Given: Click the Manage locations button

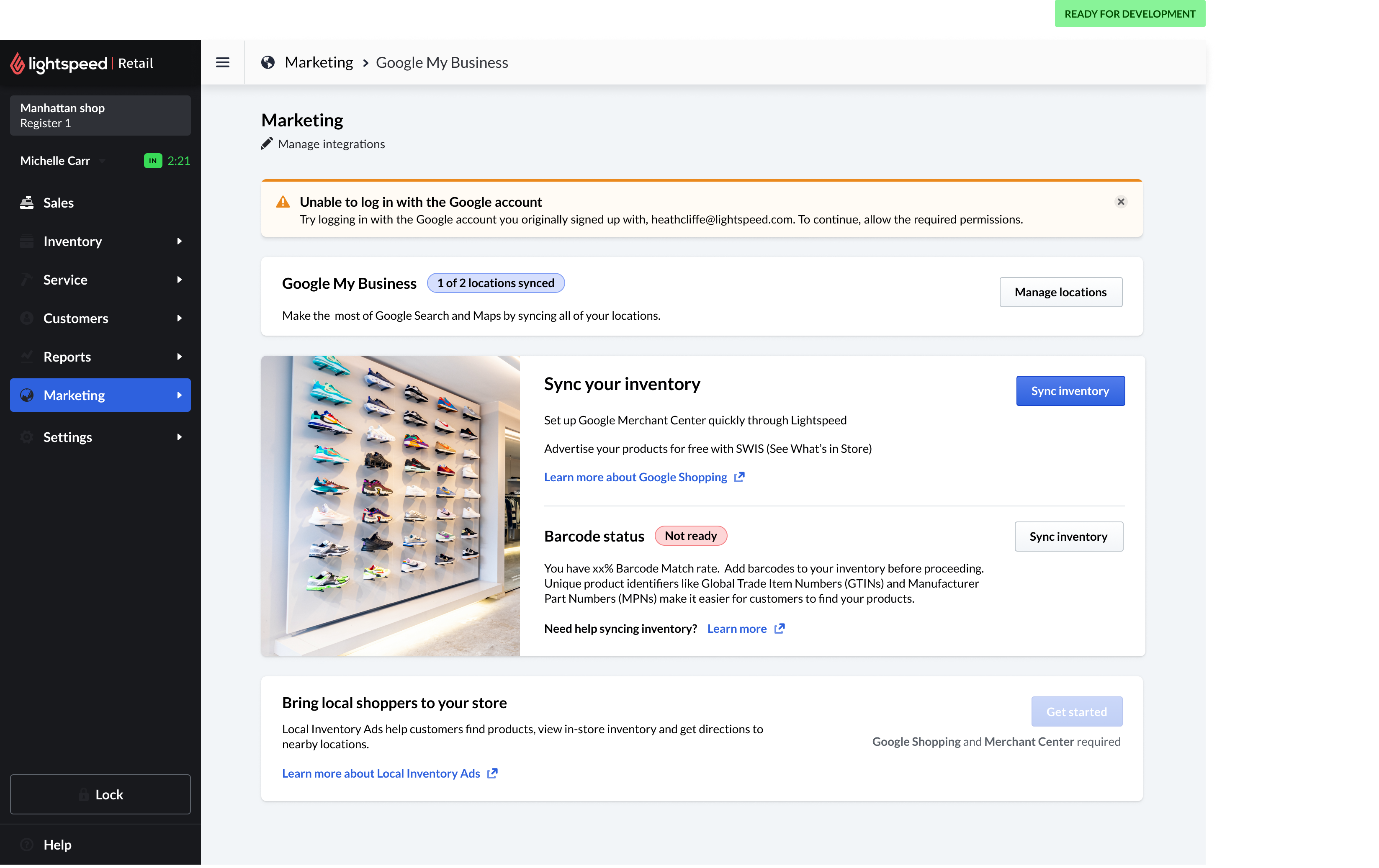Looking at the screenshot, I should click(x=1060, y=292).
